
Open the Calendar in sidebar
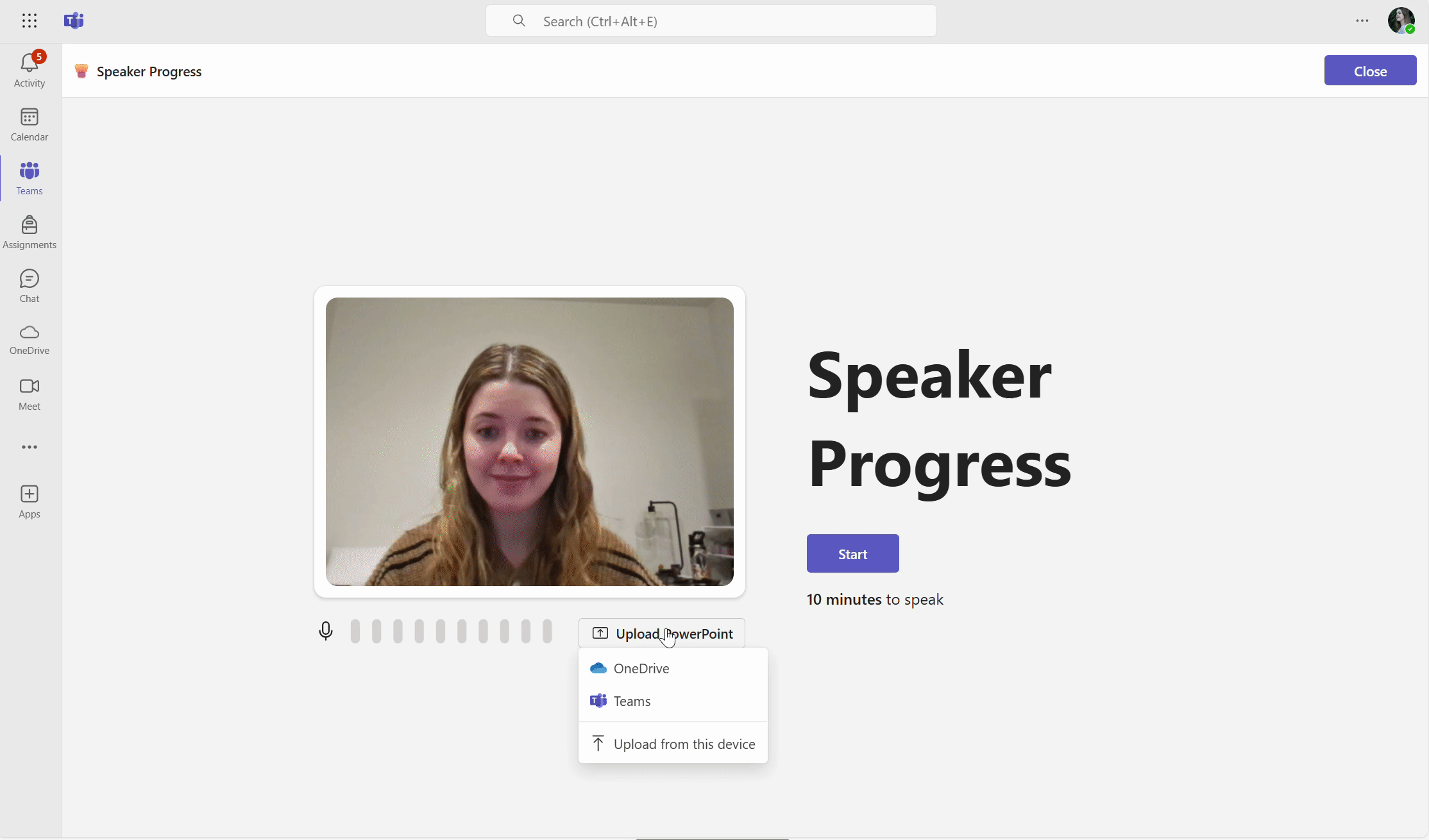click(30, 124)
